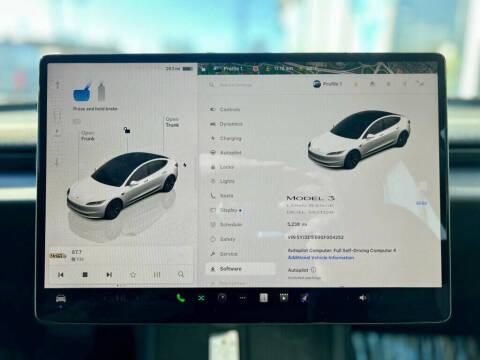Tap the garage/HomeLink icon in settings header
Image resolution: width=480 pixels, height=360 pixels.
[372, 84]
